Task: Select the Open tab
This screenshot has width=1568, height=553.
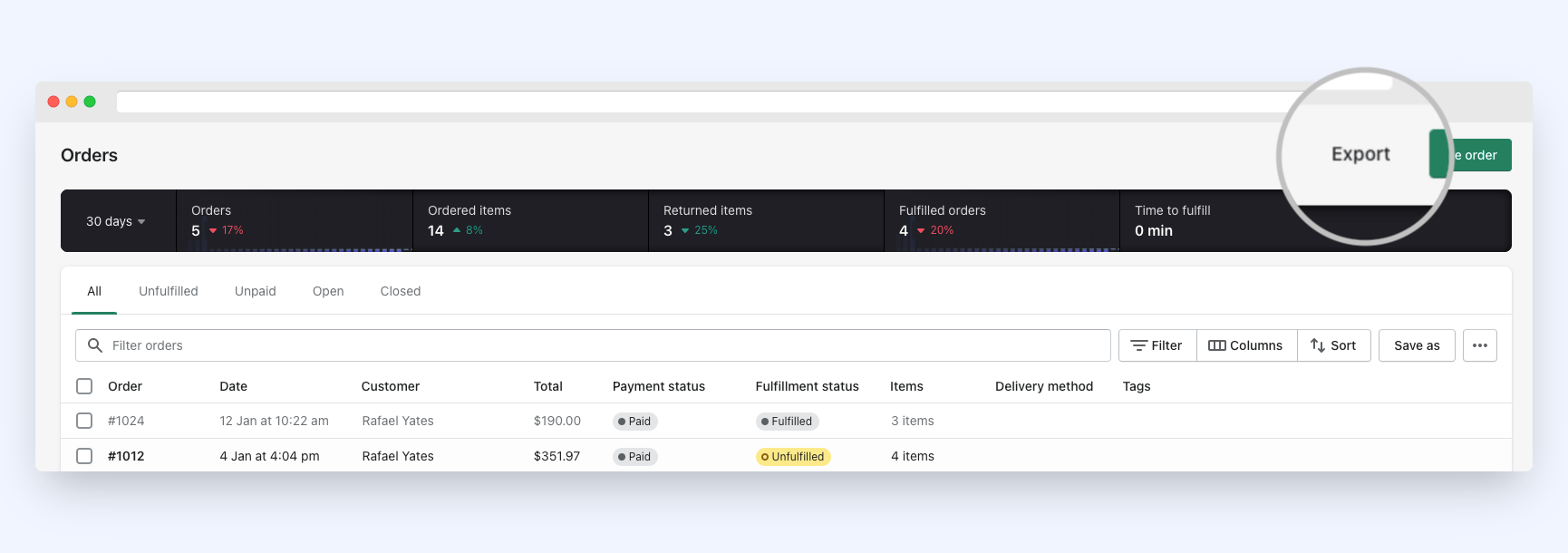Action: click(x=328, y=291)
